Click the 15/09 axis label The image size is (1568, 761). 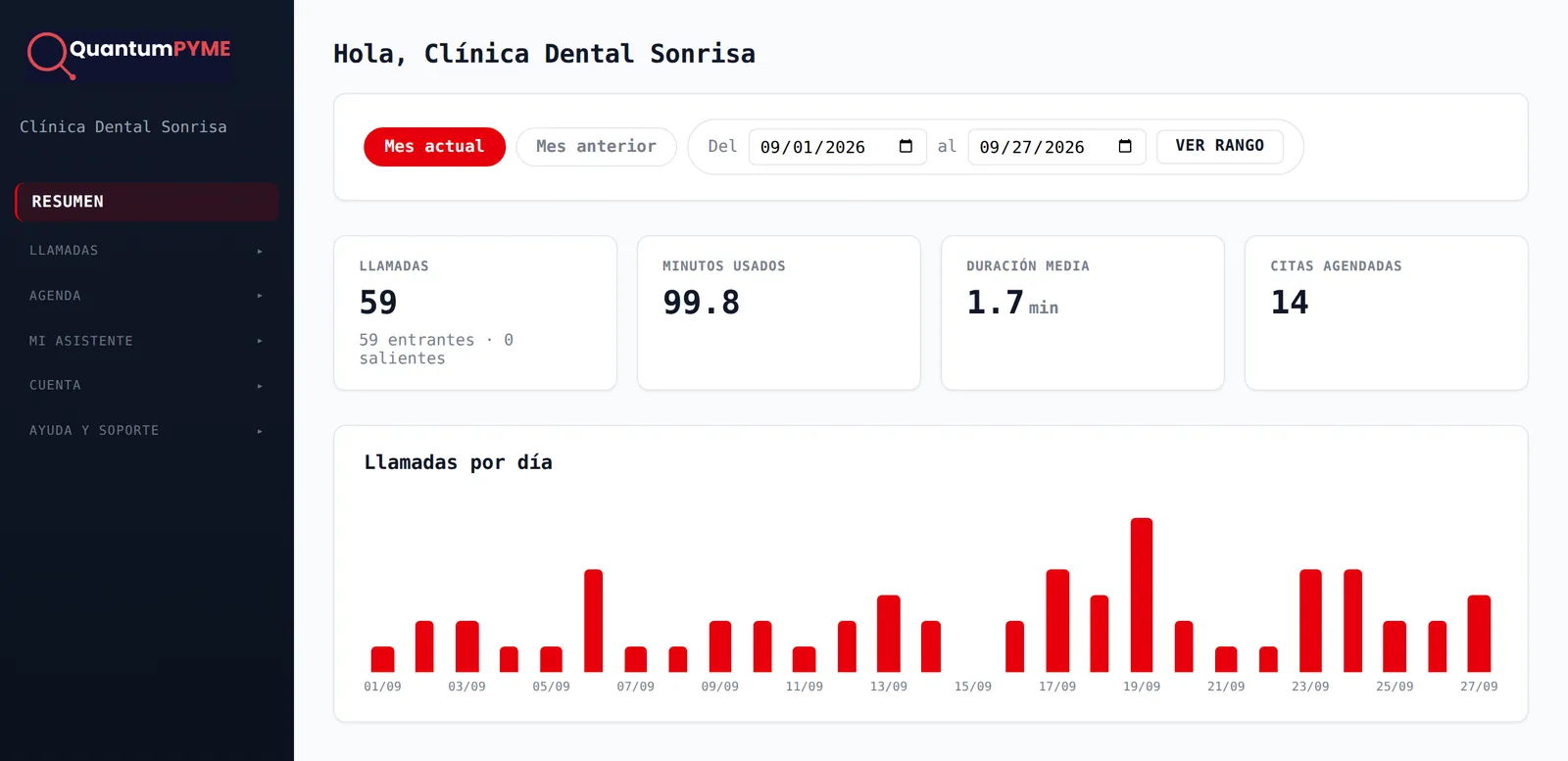[973, 687]
